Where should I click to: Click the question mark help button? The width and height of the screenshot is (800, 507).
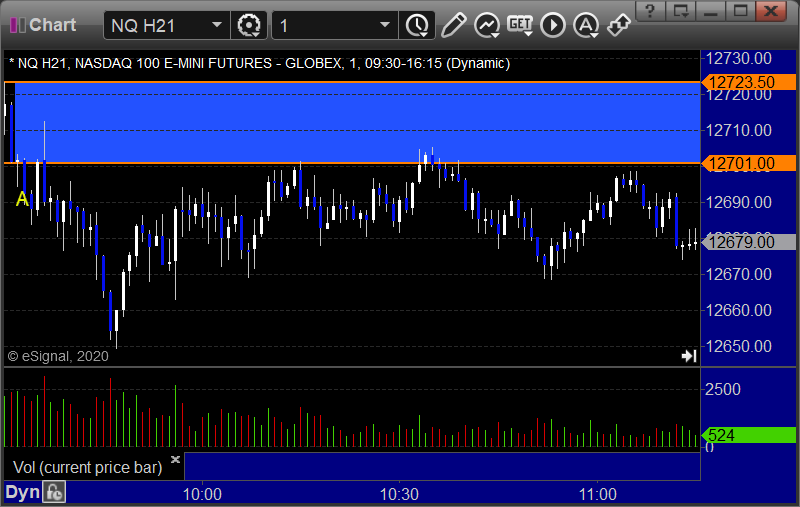(650, 11)
